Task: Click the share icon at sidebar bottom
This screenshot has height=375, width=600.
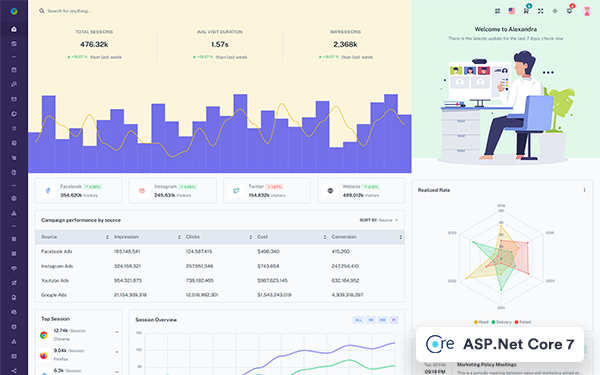Action: click(14, 370)
